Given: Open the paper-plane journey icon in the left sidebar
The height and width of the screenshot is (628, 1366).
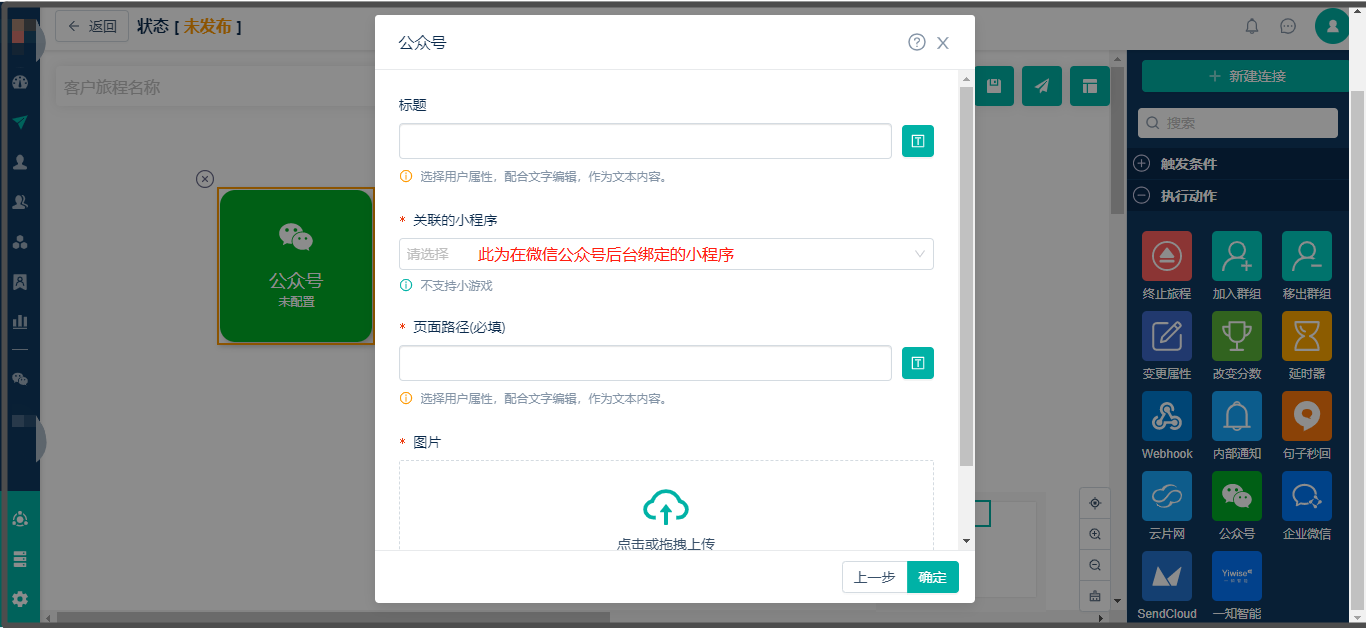Looking at the screenshot, I should pyautogui.click(x=20, y=122).
